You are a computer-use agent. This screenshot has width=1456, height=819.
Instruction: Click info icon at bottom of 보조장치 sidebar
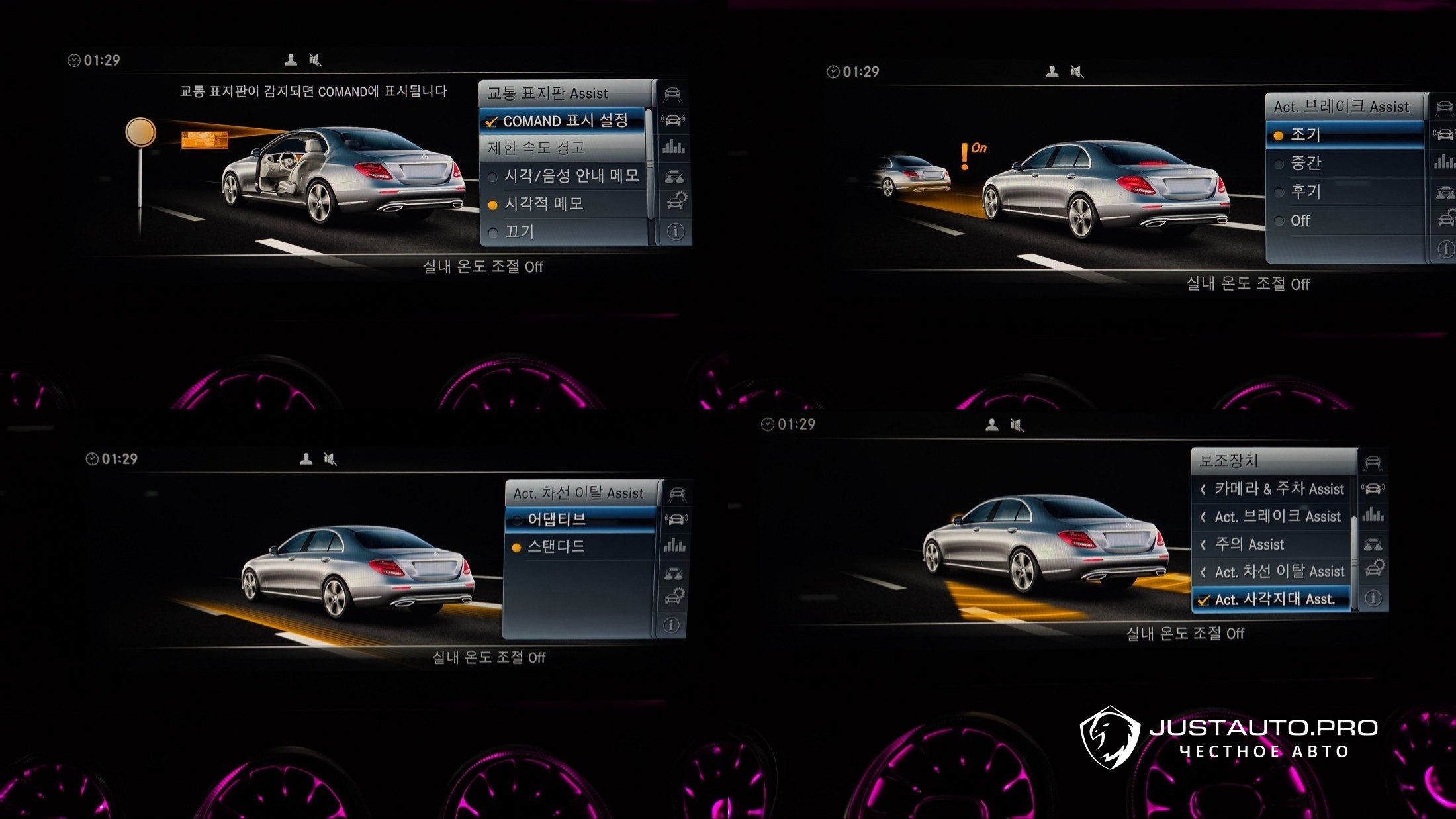click(x=1373, y=598)
